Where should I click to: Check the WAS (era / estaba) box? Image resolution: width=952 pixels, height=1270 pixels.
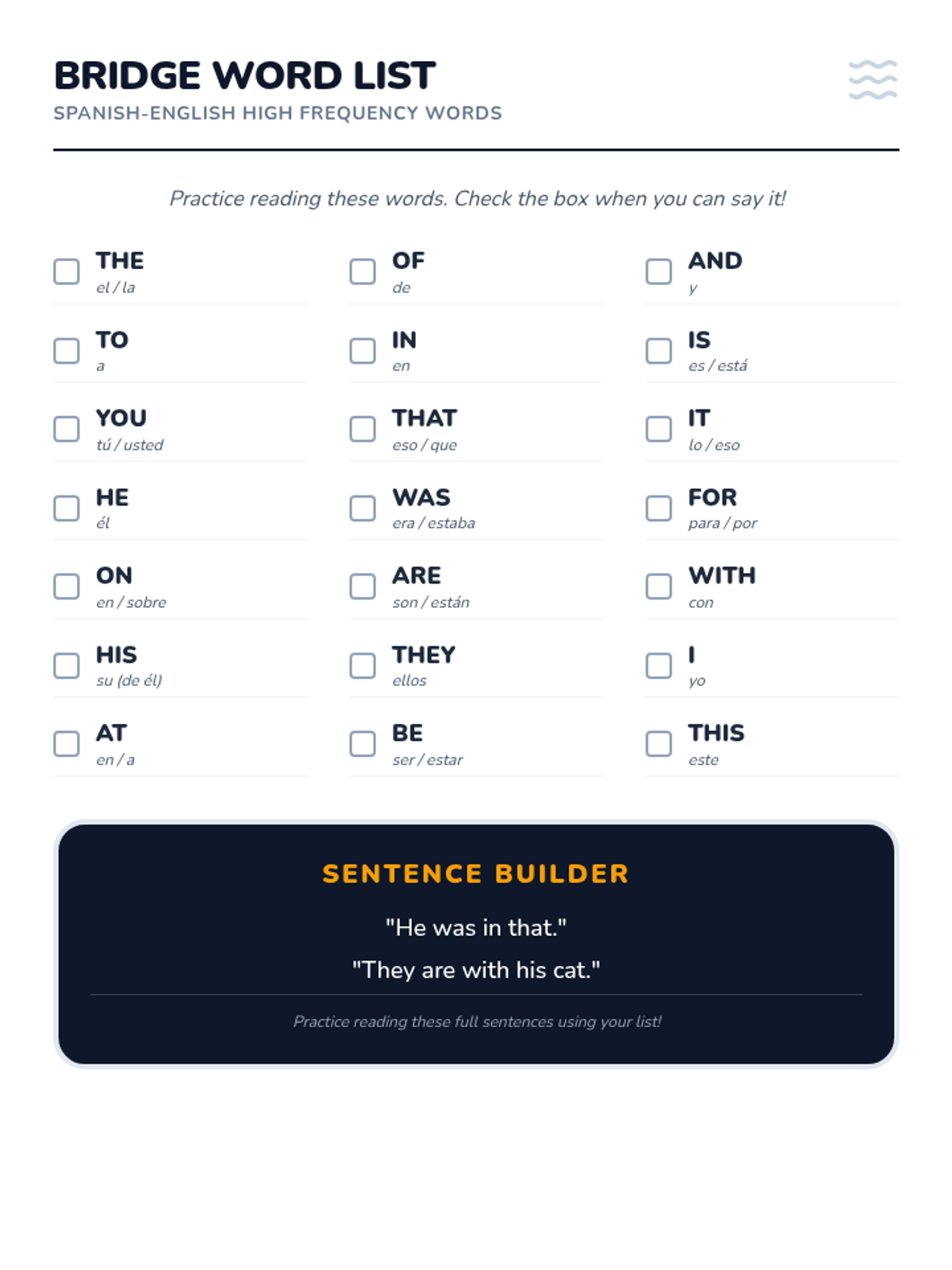click(363, 508)
